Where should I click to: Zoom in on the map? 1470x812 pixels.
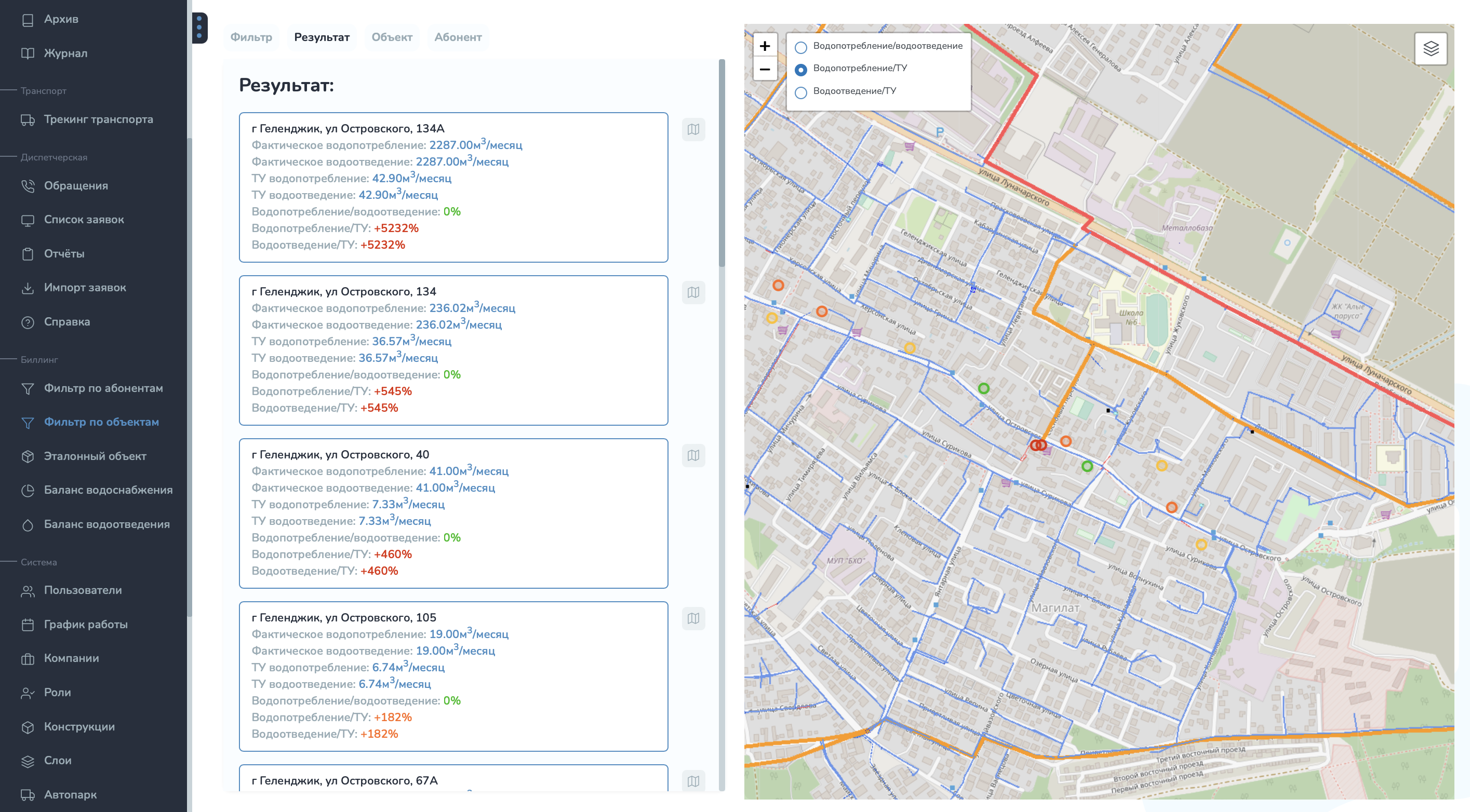(765, 46)
